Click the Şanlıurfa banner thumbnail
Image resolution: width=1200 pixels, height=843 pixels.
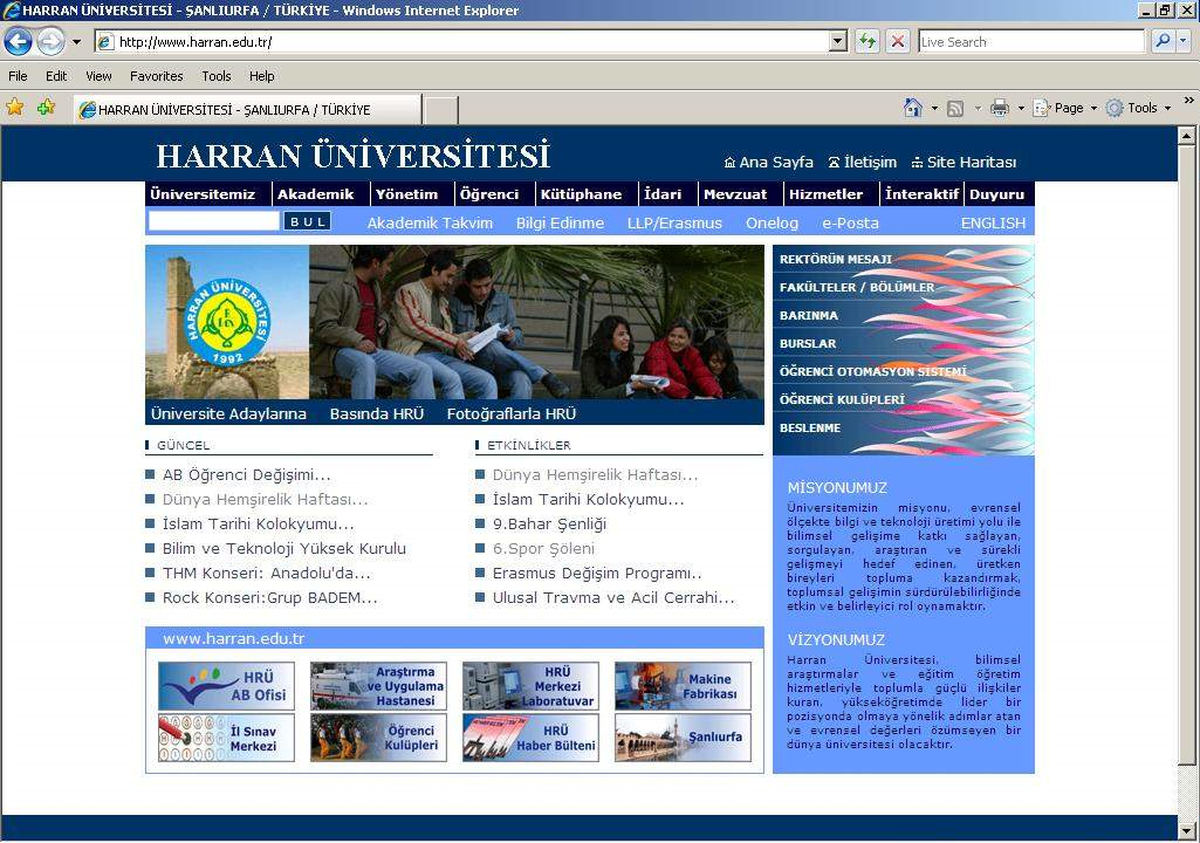click(x=683, y=738)
